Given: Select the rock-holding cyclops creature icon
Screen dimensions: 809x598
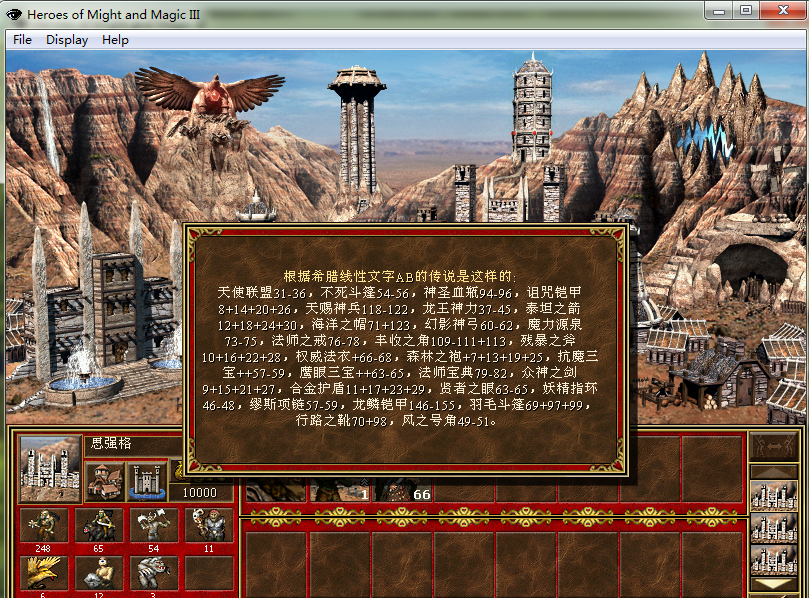Looking at the screenshot, I should (99, 573).
